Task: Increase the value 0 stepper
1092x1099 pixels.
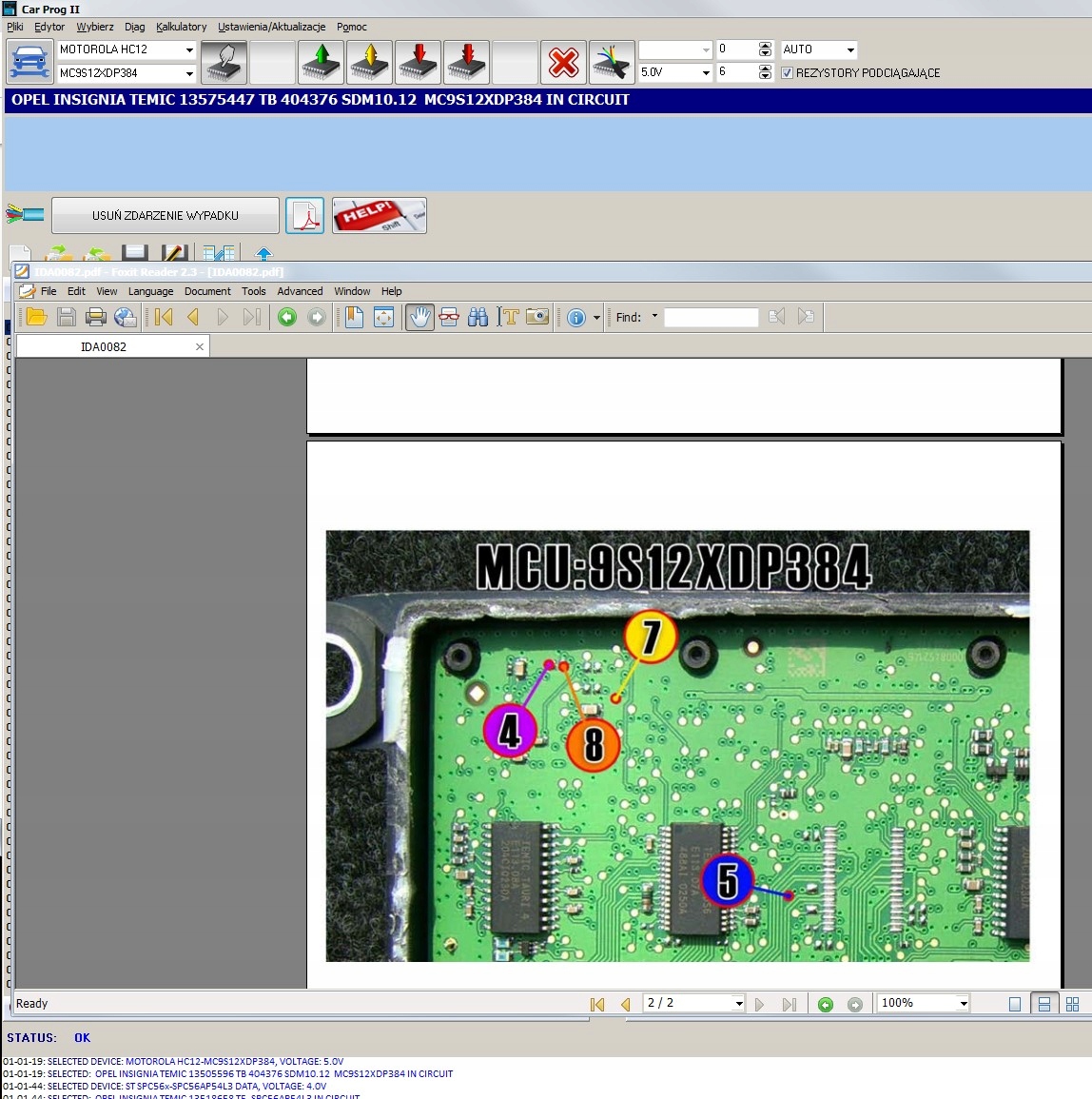Action: [x=766, y=46]
